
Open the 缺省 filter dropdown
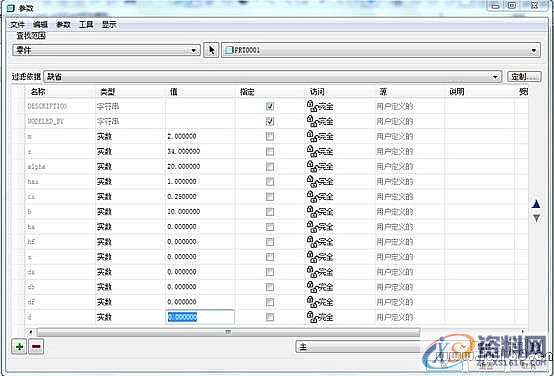(272, 76)
